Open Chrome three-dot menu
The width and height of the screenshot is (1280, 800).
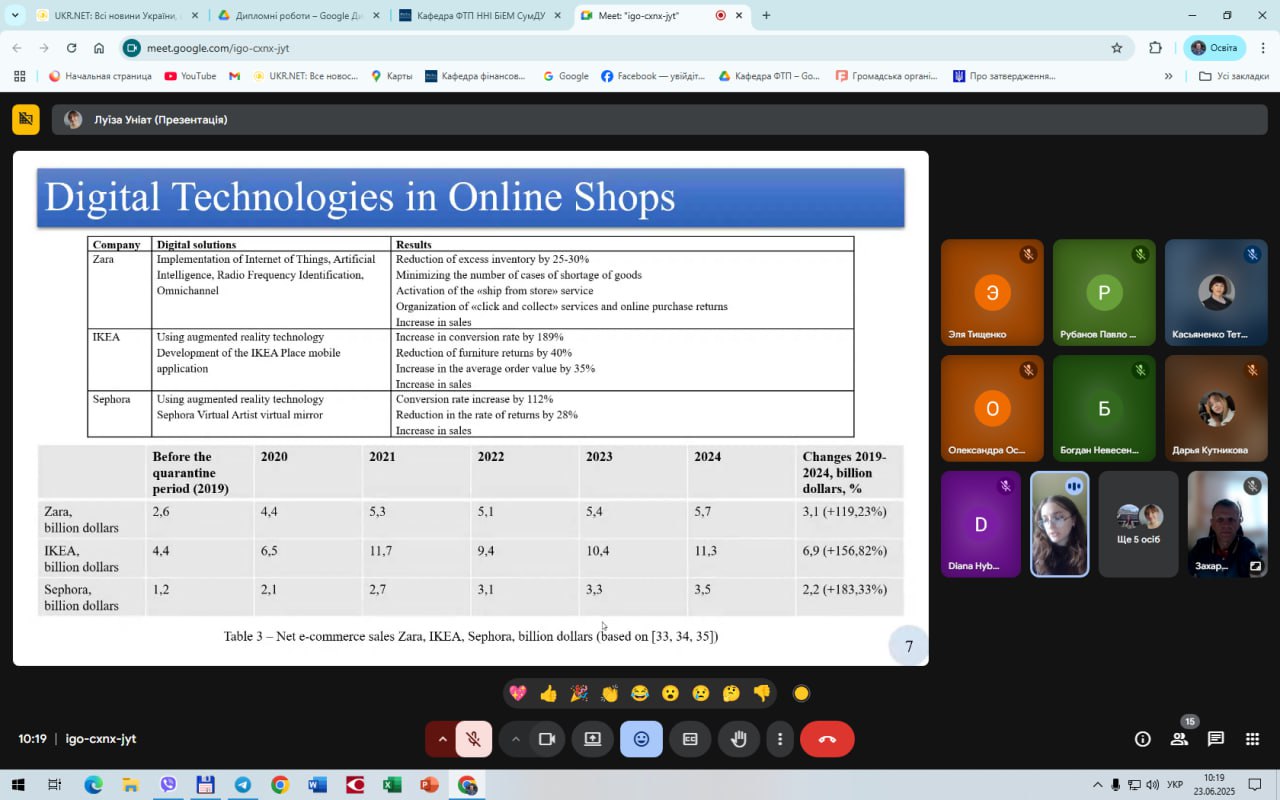tap(1264, 48)
